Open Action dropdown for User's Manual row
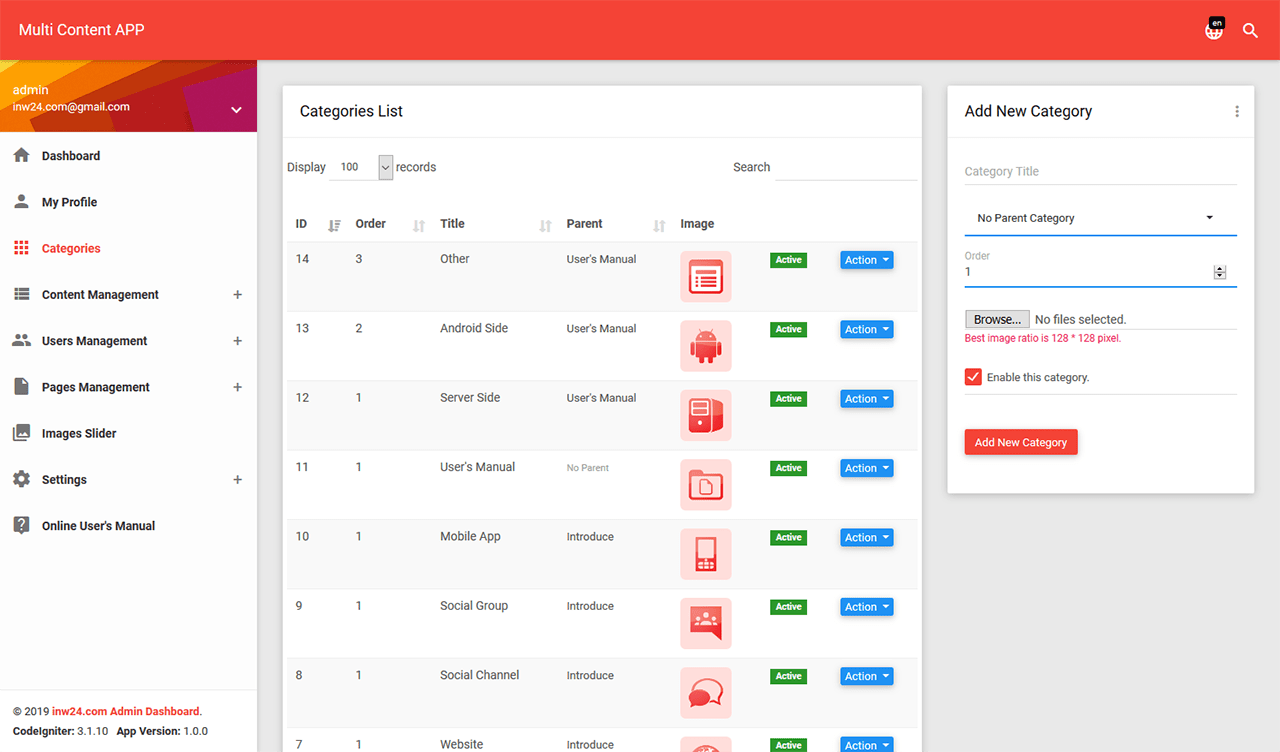 point(866,468)
